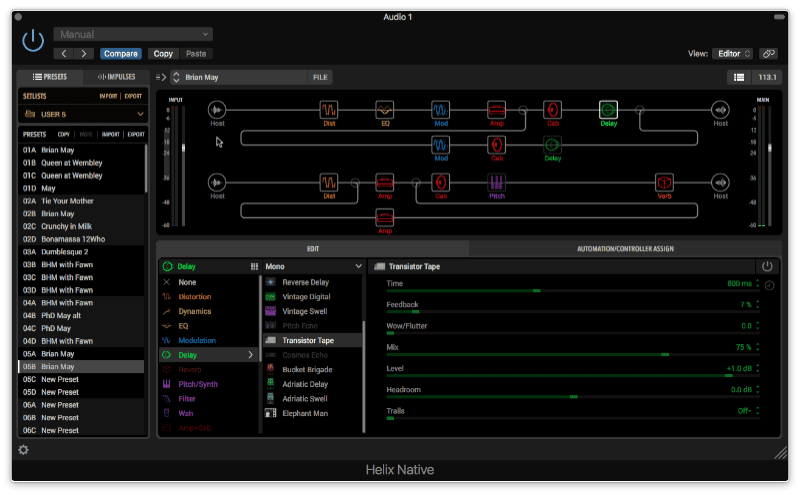This screenshot has width=800, height=495.
Task: Adjust the Mix value stepper arrows
Action: point(758,347)
